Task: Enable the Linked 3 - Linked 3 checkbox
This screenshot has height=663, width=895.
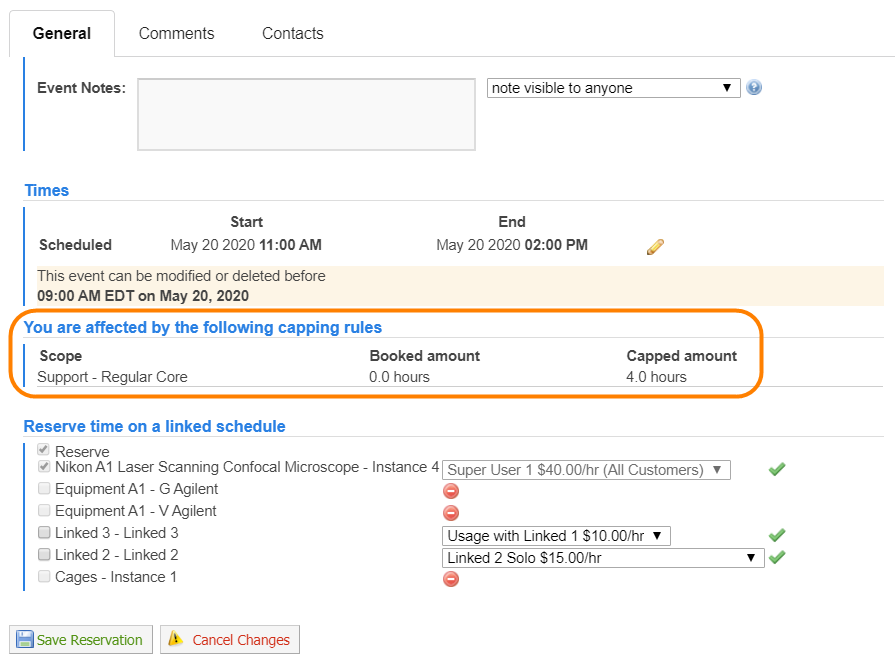Action: (44, 533)
